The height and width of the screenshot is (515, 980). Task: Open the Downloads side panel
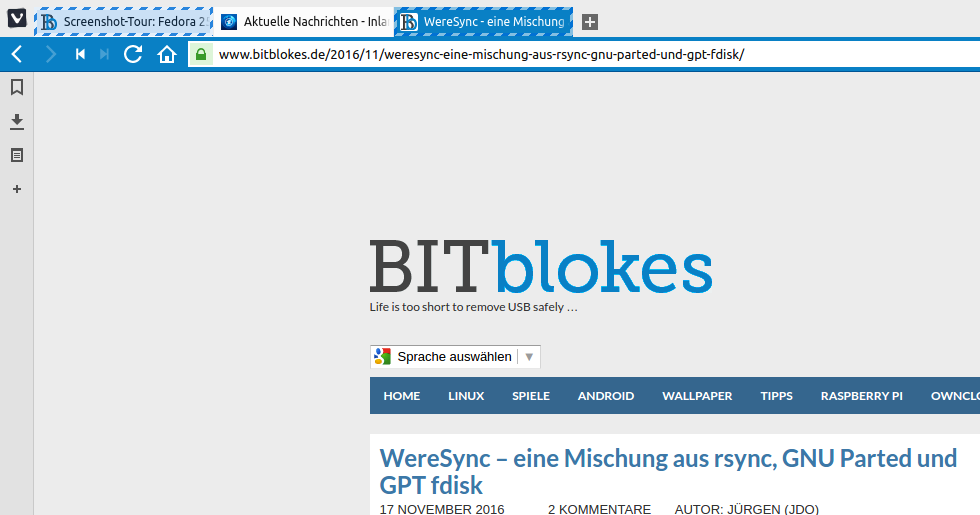tap(17, 121)
